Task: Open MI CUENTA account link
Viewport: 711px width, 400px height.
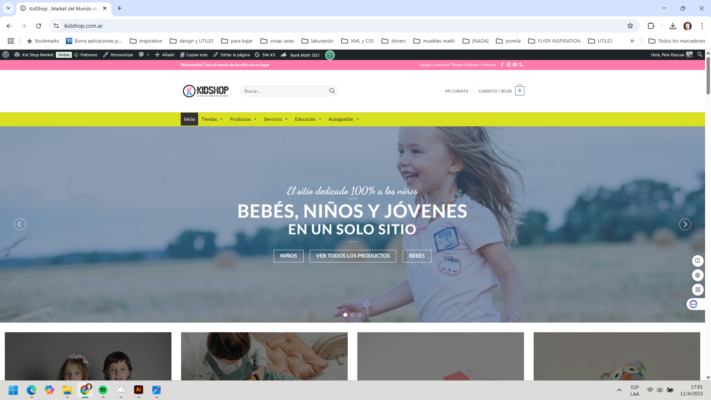Action: 456,91
